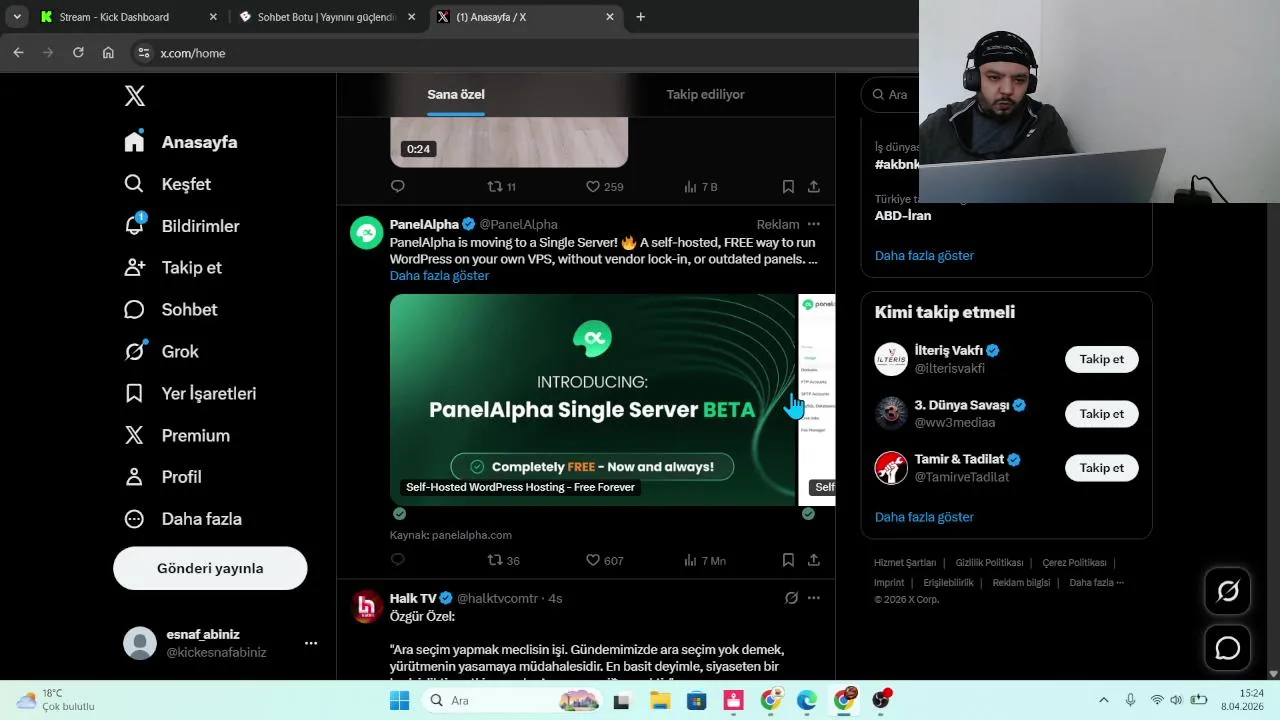Click the Ara search field on X
Screen dimensions: 1280x720
[890, 94]
